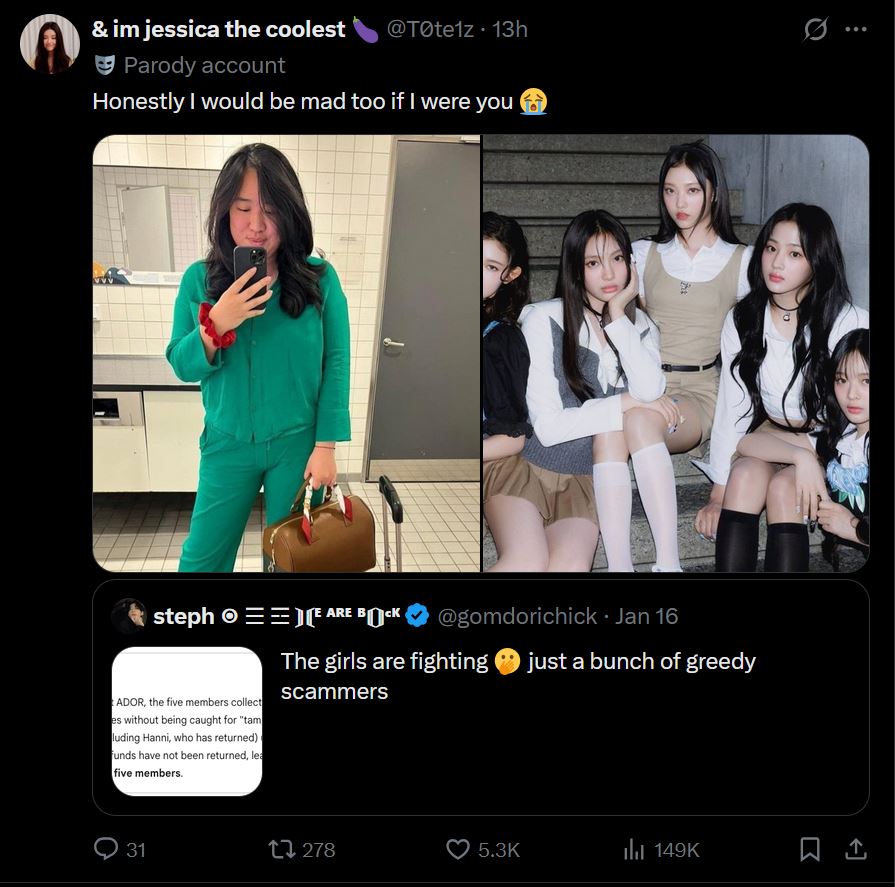Screen dimensions: 895x887
Task: Share the post with upload icon
Action: pos(855,849)
